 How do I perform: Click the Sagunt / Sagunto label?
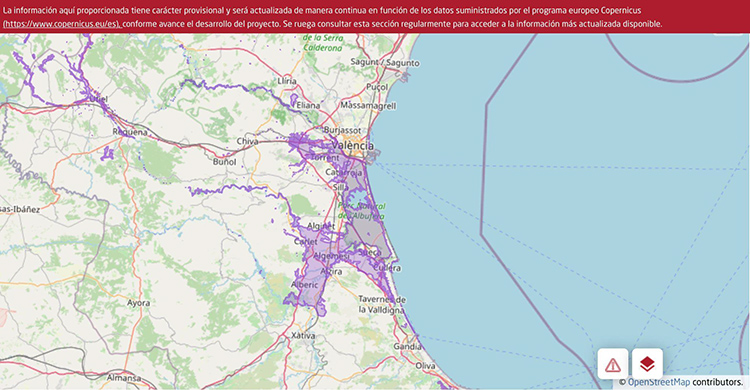click(x=385, y=62)
